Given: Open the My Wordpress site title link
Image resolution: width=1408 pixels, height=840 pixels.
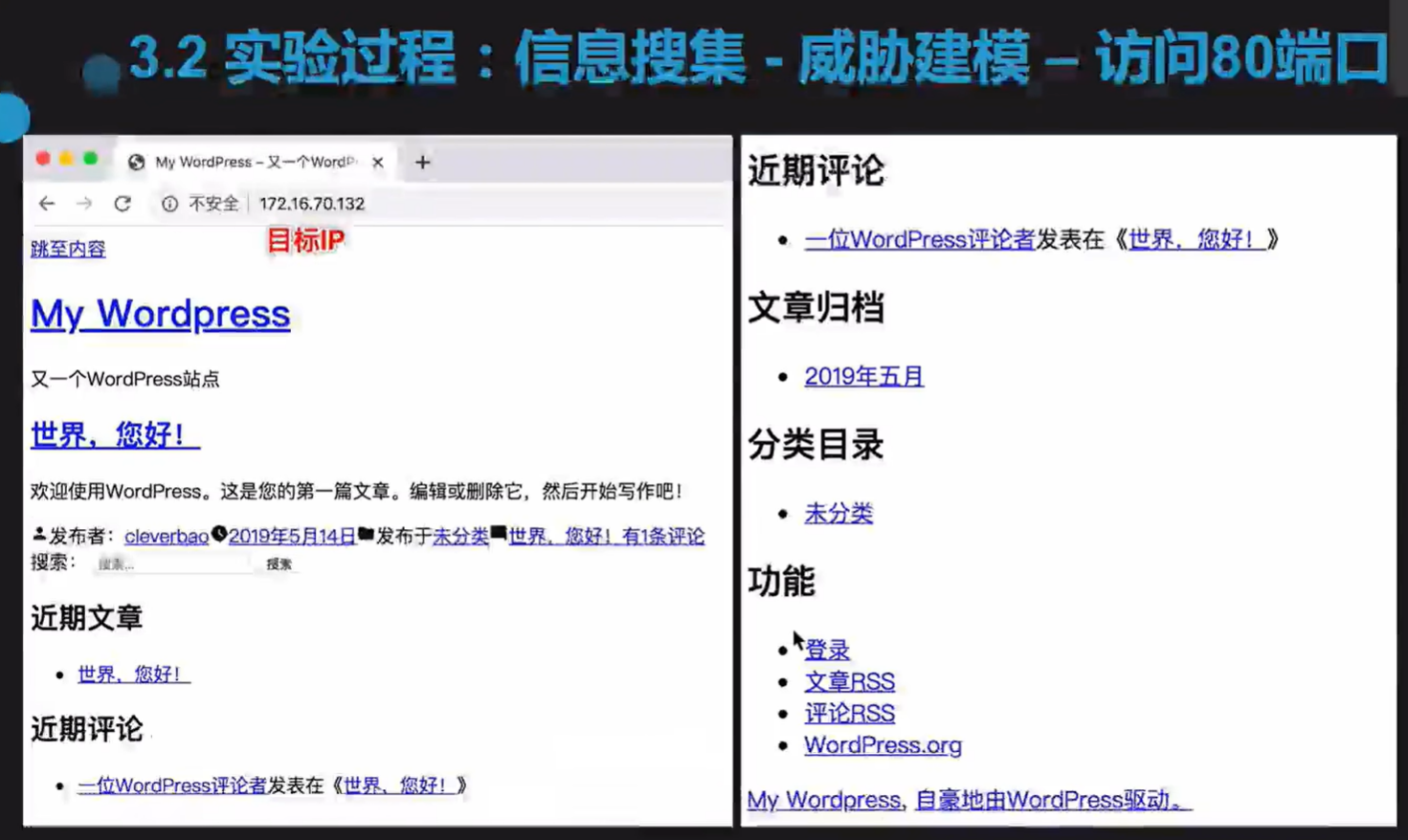Looking at the screenshot, I should 160,314.
